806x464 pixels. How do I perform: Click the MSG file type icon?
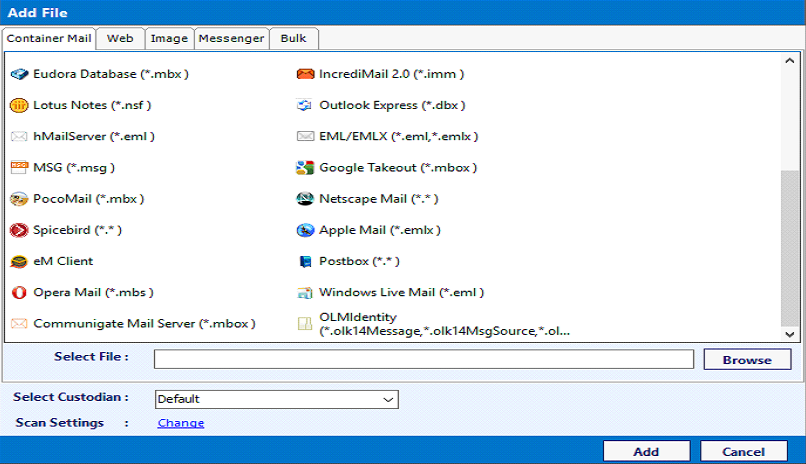(19, 168)
